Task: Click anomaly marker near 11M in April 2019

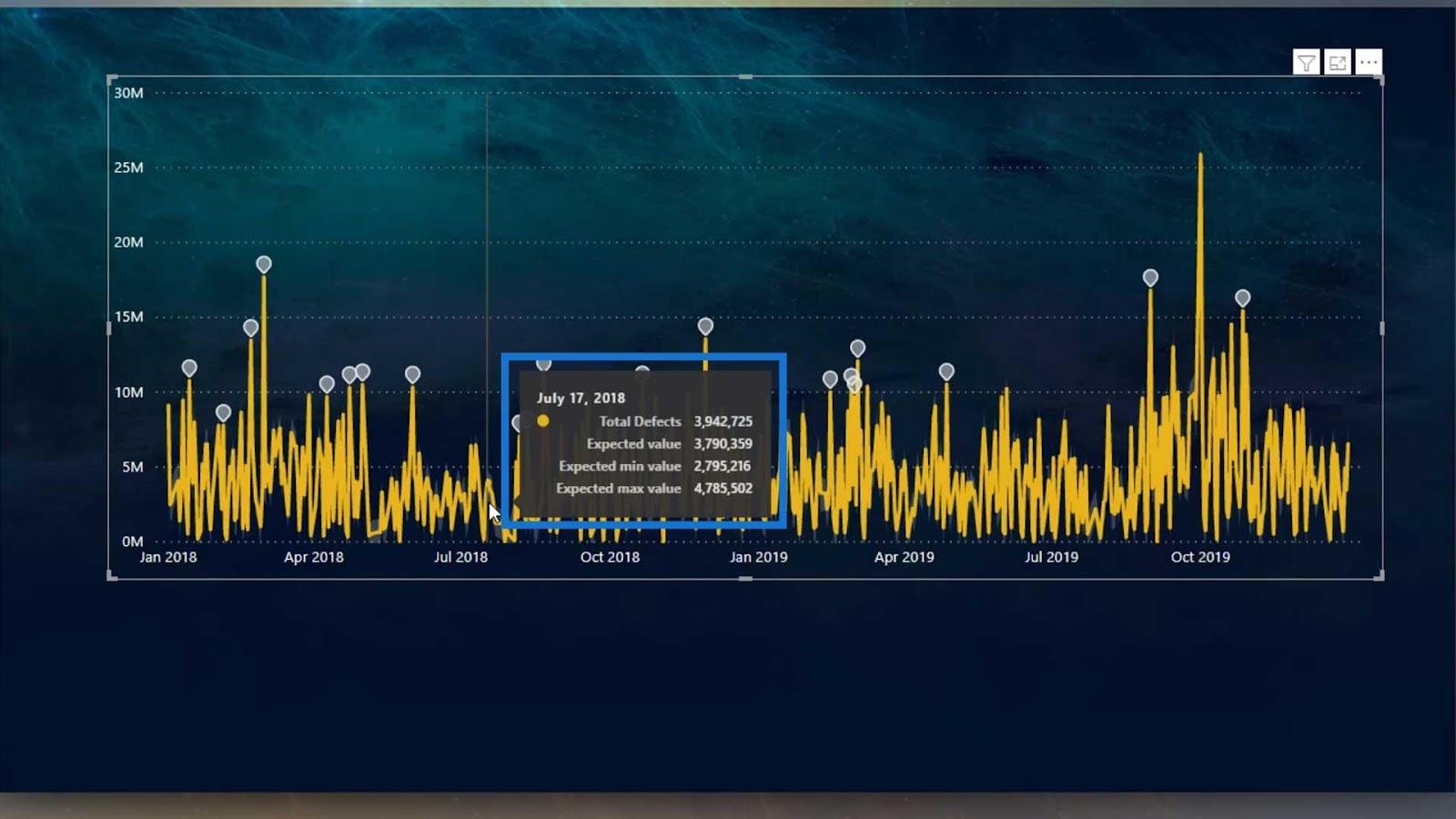Action: click(x=946, y=371)
